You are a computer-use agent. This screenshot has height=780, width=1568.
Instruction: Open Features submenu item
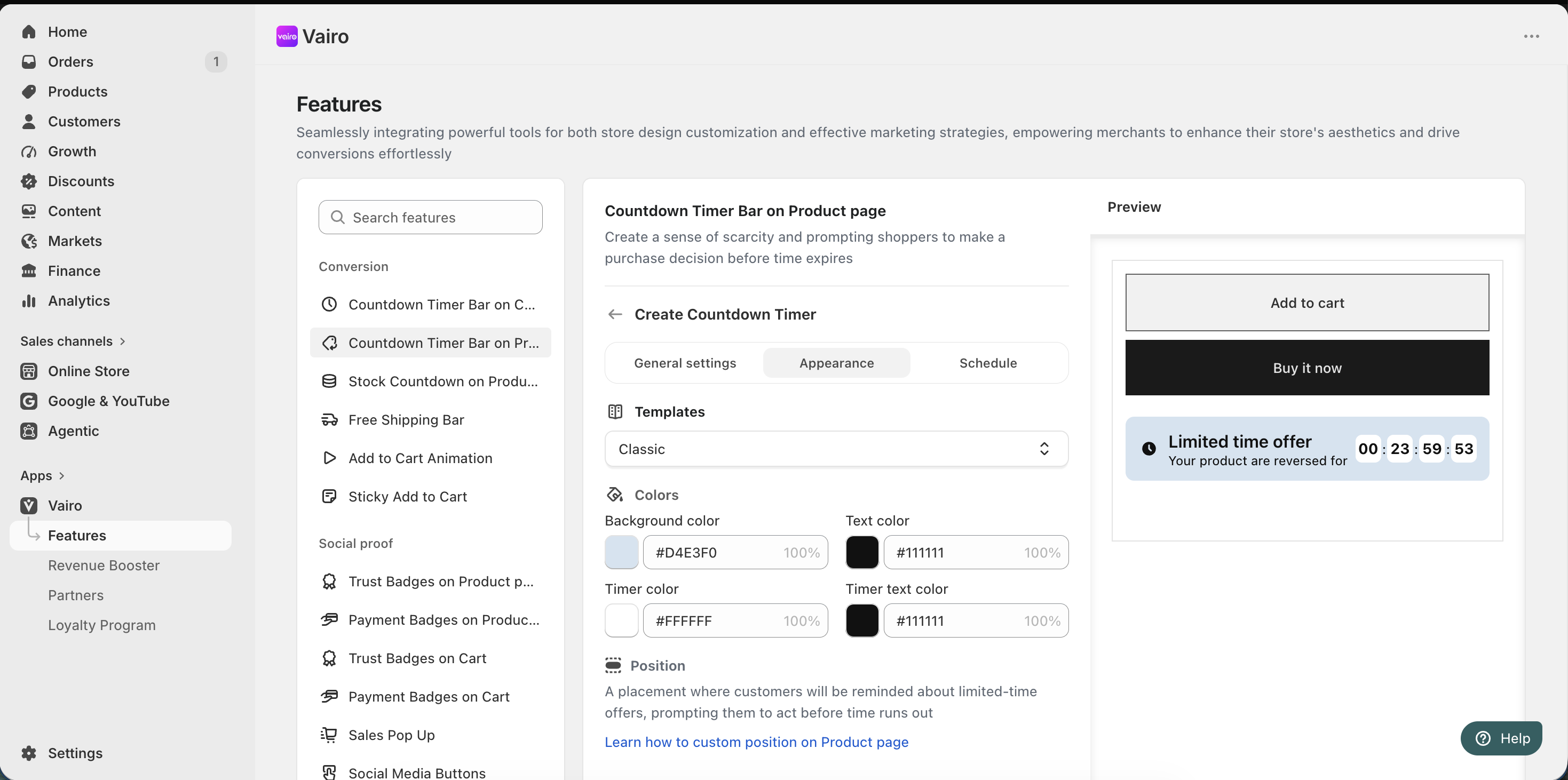121,536
